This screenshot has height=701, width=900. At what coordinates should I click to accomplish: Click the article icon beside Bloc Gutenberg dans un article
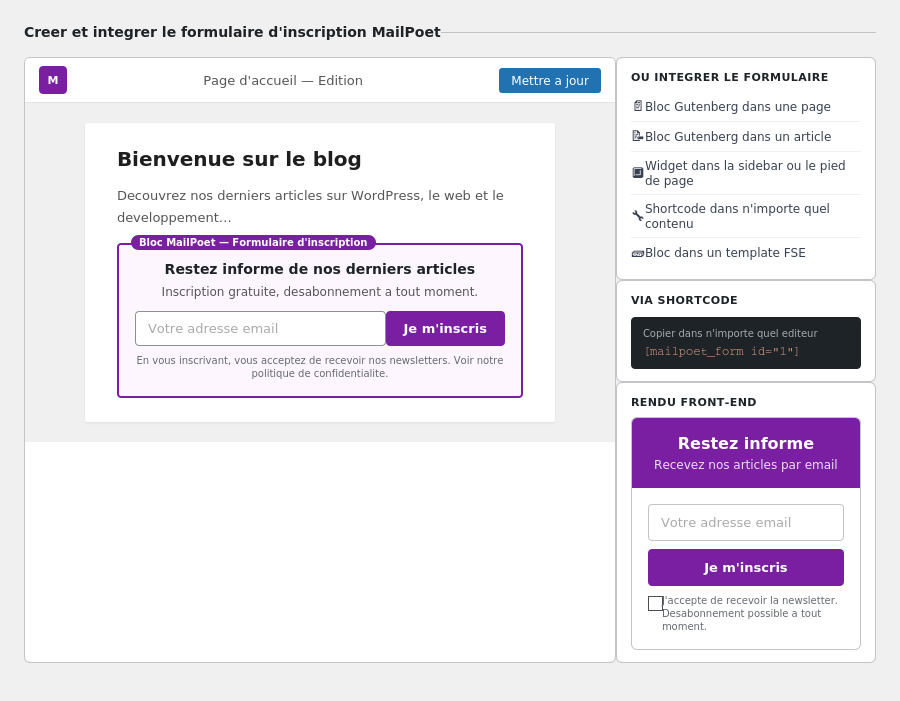point(637,136)
